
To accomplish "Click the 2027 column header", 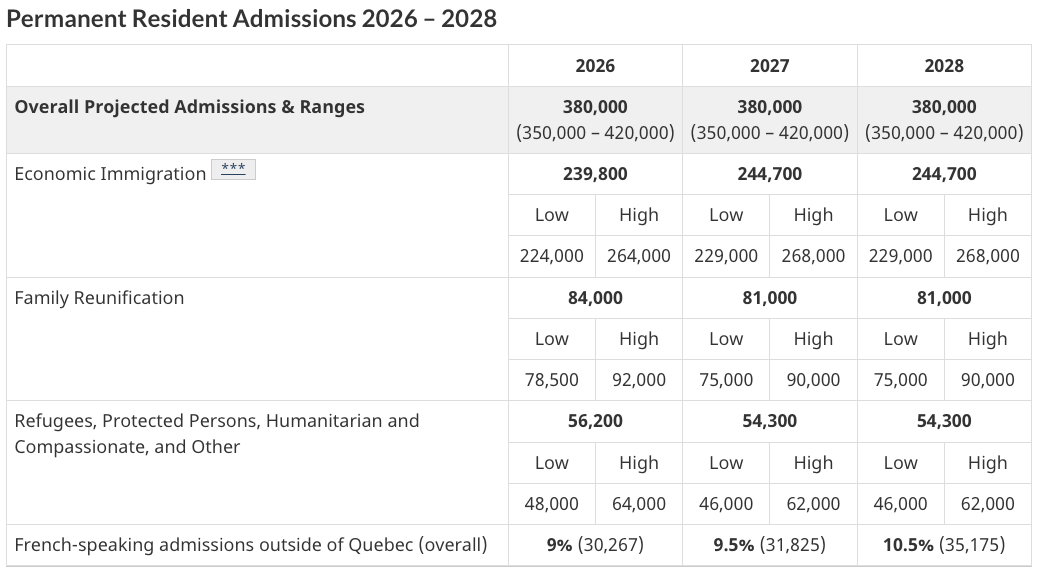I will (x=769, y=65).
